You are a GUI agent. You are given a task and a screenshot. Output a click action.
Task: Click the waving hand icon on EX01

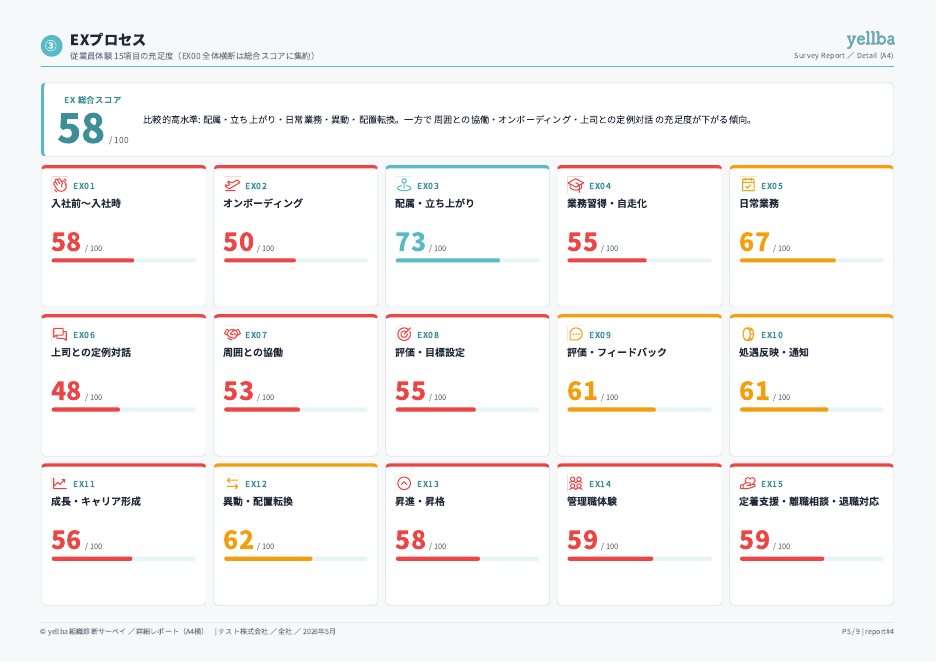click(60, 185)
